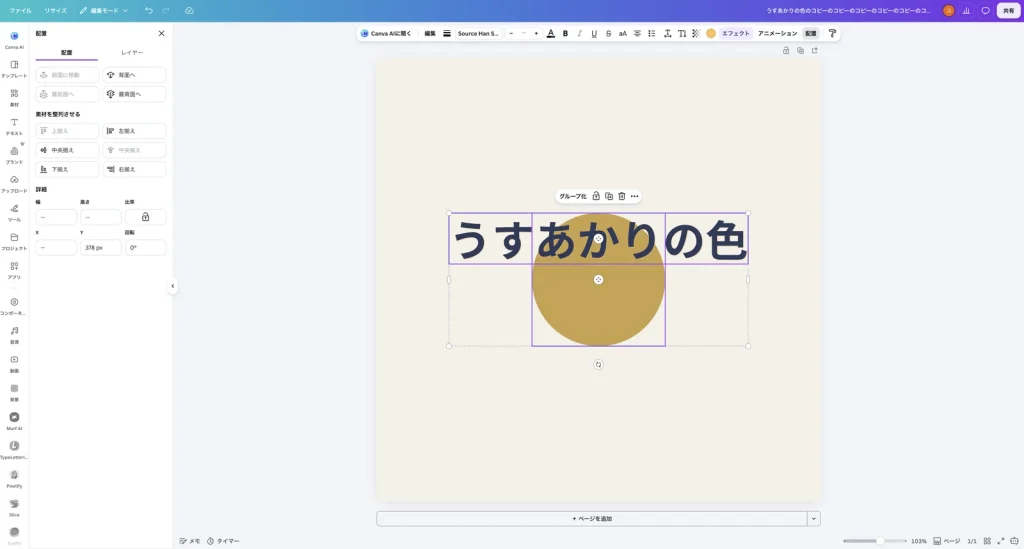The width and height of the screenshot is (1024, 549).
Task: Toggle bold formatting
Action: pos(565,33)
